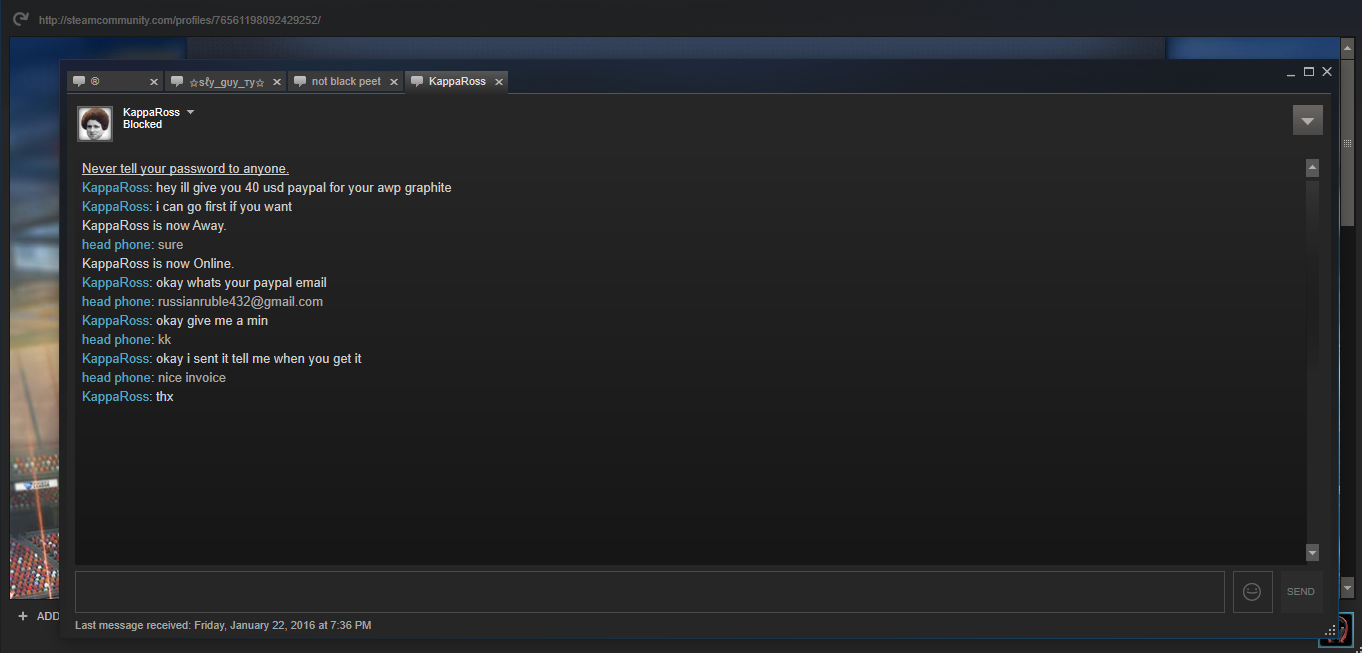Image resolution: width=1362 pixels, height=653 pixels.
Task: Click the chat scrollbar down arrow
Action: coord(1312,552)
